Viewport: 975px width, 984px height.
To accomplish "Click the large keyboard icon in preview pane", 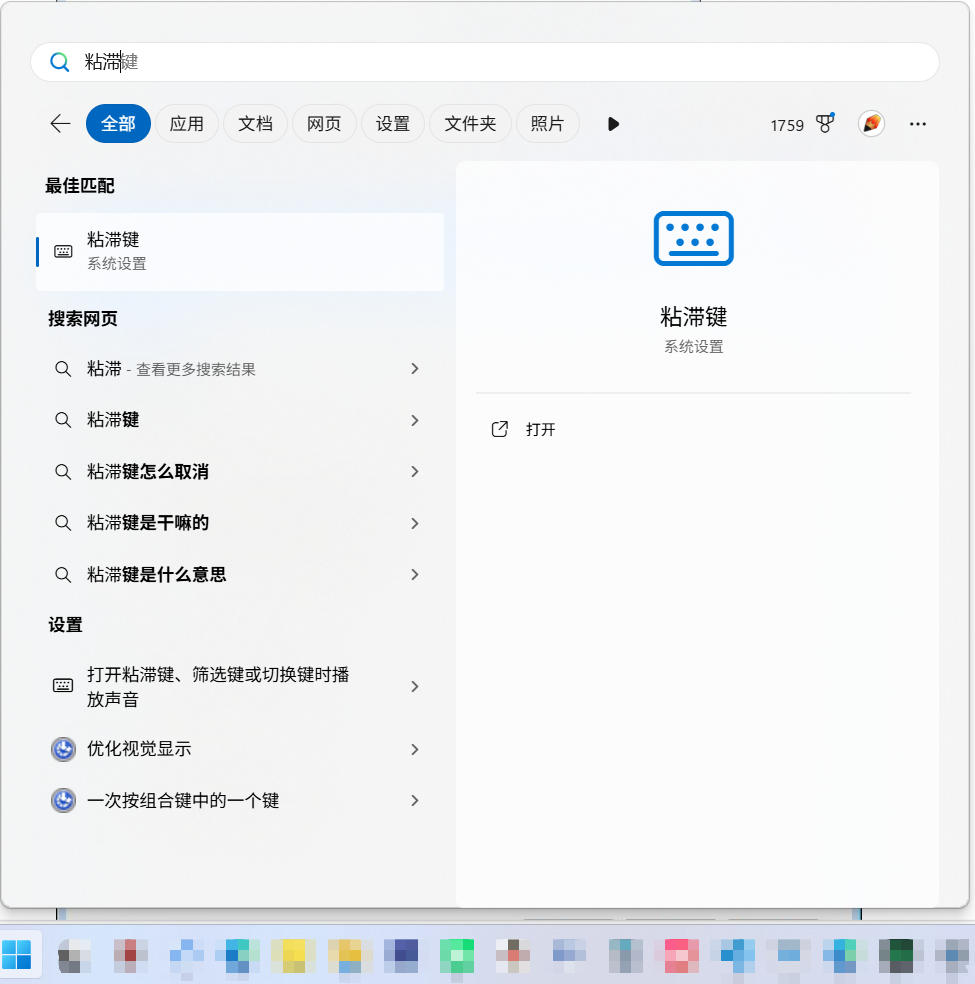I will [x=693, y=238].
